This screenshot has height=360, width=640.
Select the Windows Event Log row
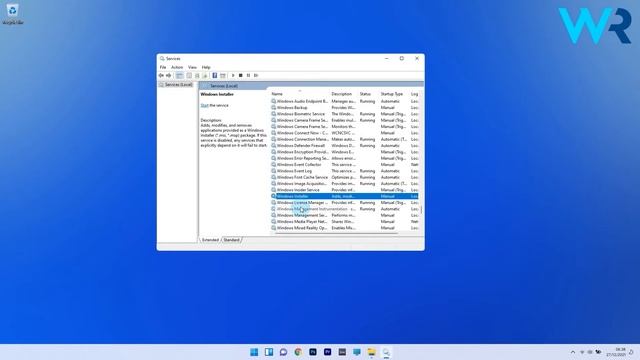pos(344,171)
